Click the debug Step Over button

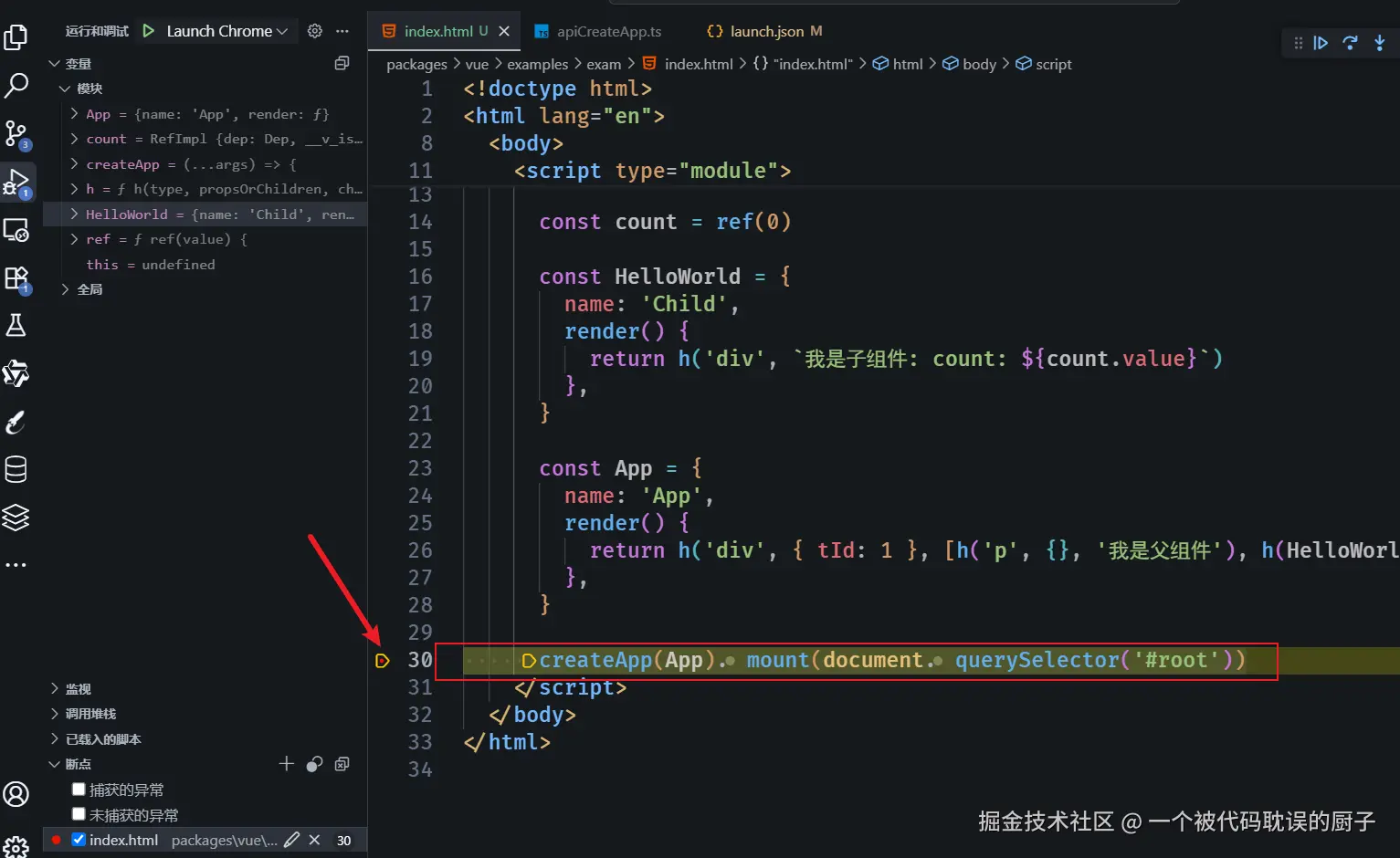click(x=1350, y=43)
